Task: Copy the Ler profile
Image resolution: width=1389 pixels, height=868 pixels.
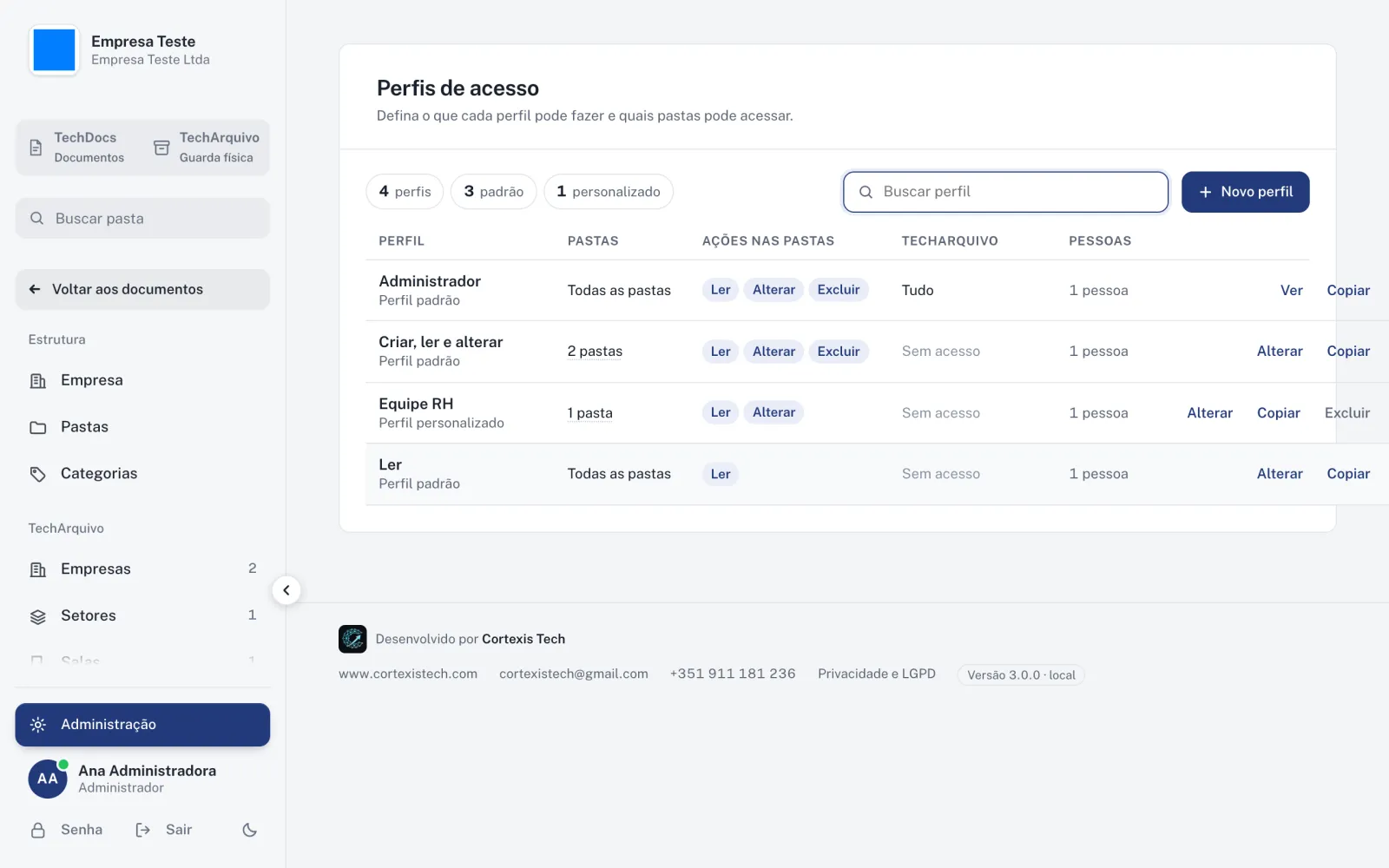Action: click(x=1348, y=474)
